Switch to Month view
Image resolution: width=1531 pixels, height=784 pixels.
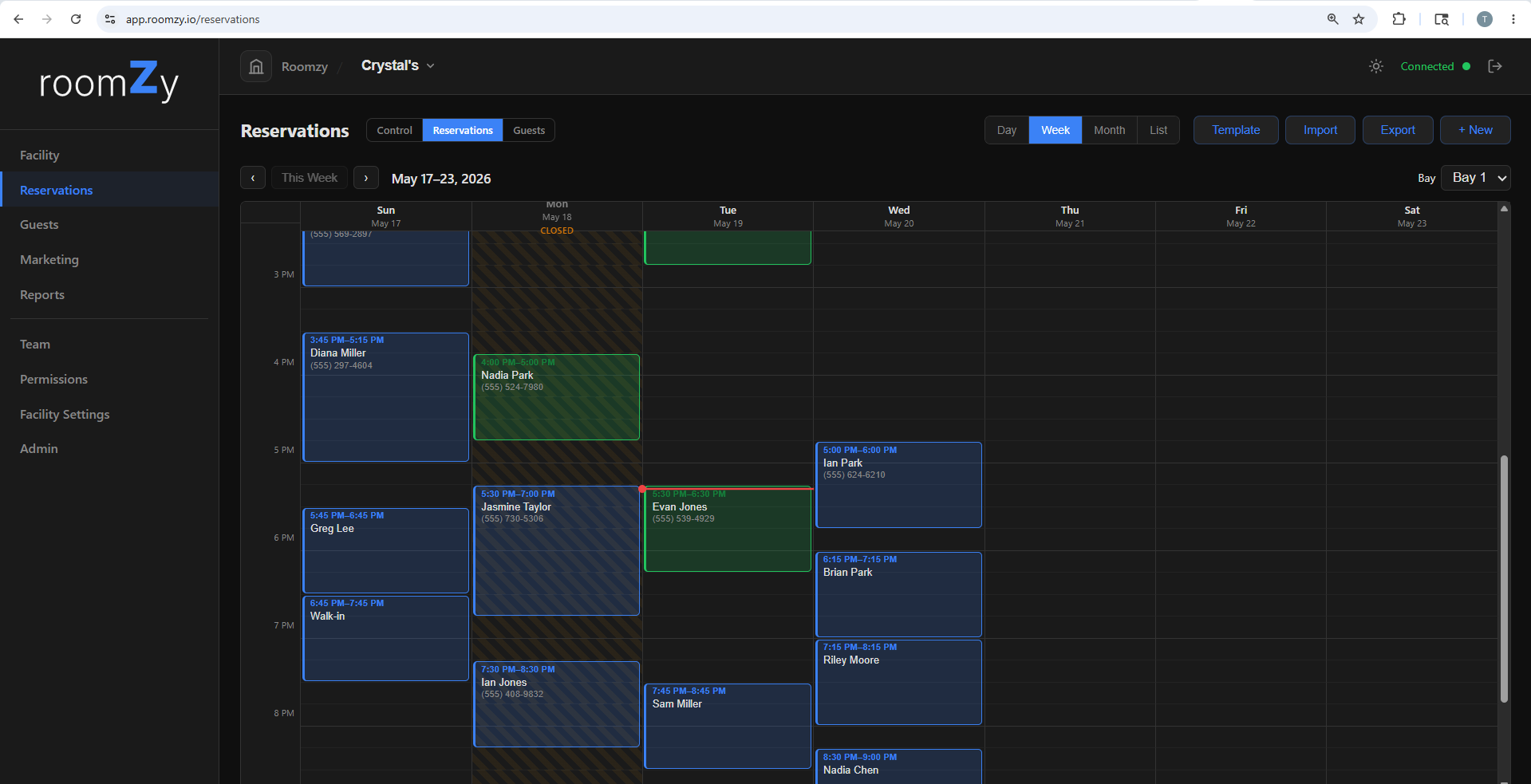point(1109,130)
